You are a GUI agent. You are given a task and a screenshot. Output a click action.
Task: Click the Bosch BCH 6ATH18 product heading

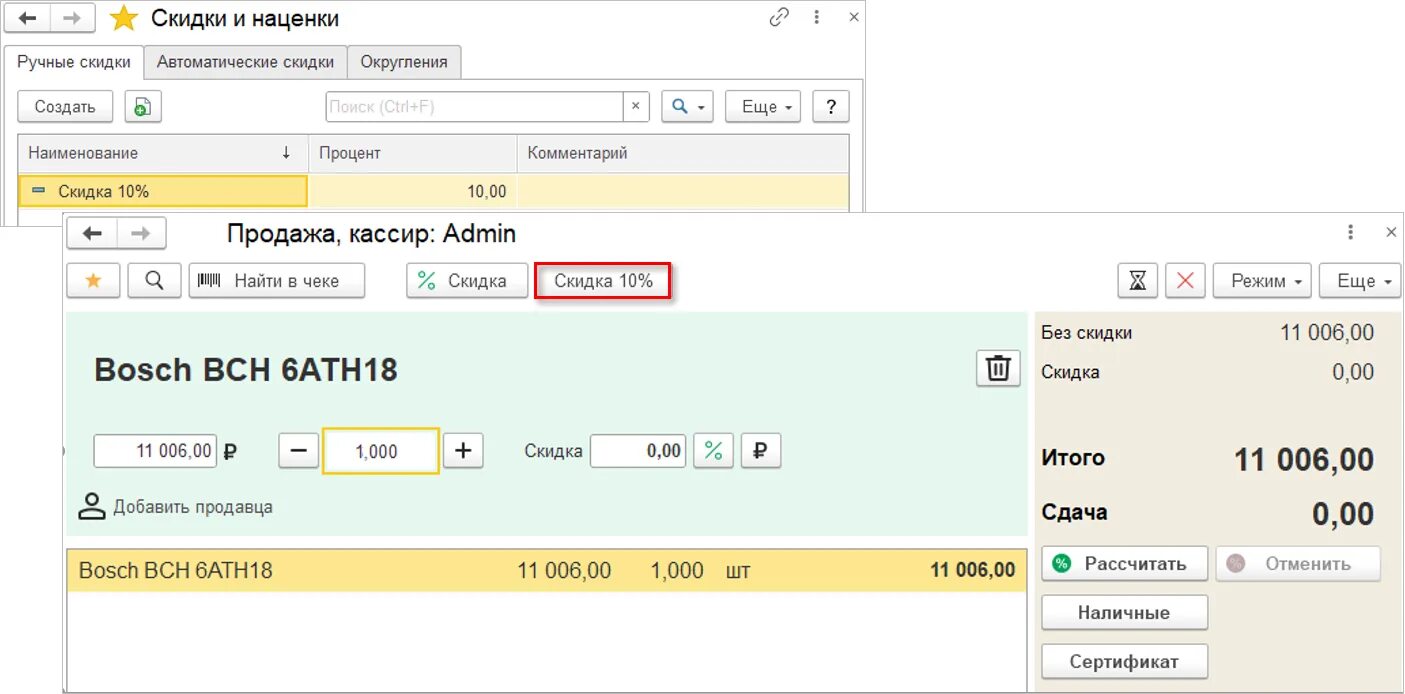246,370
